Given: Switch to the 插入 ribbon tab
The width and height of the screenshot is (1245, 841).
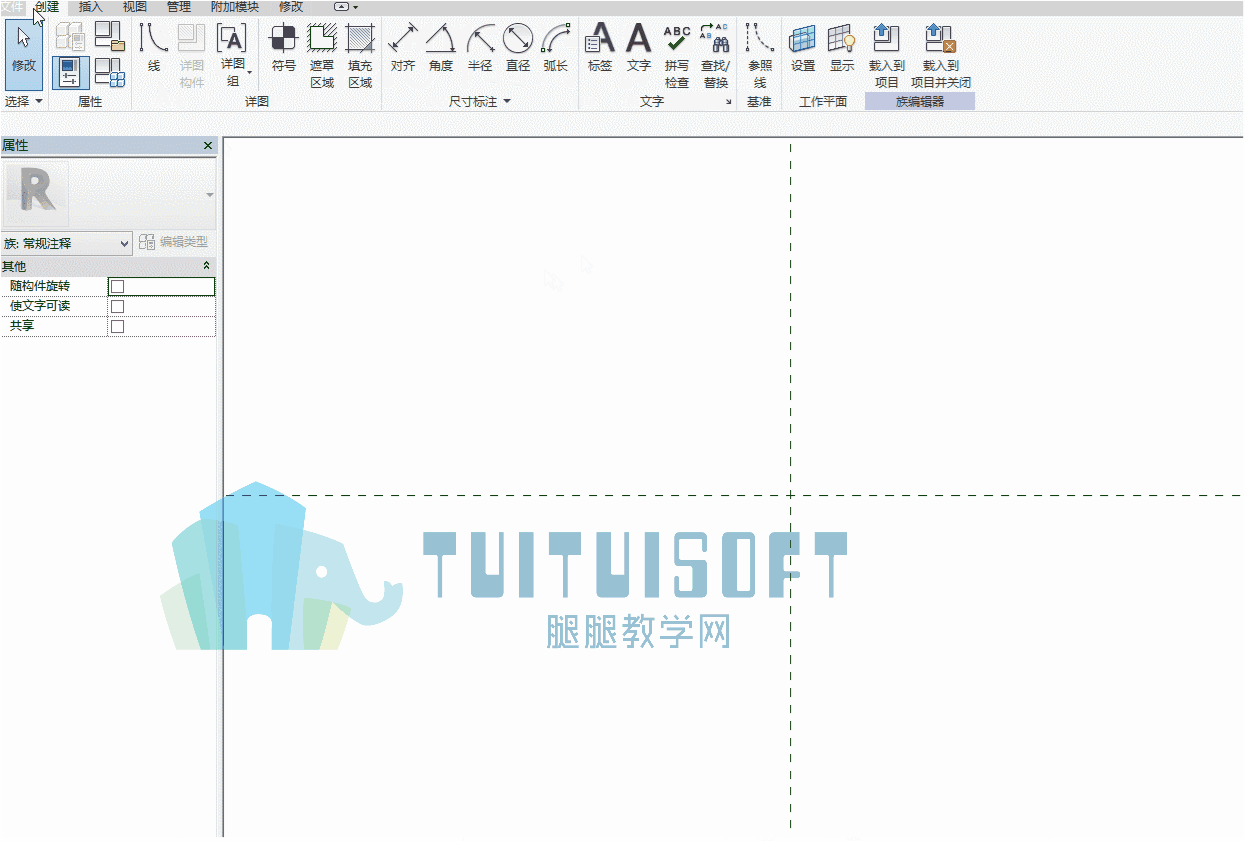Looking at the screenshot, I should click(x=91, y=7).
